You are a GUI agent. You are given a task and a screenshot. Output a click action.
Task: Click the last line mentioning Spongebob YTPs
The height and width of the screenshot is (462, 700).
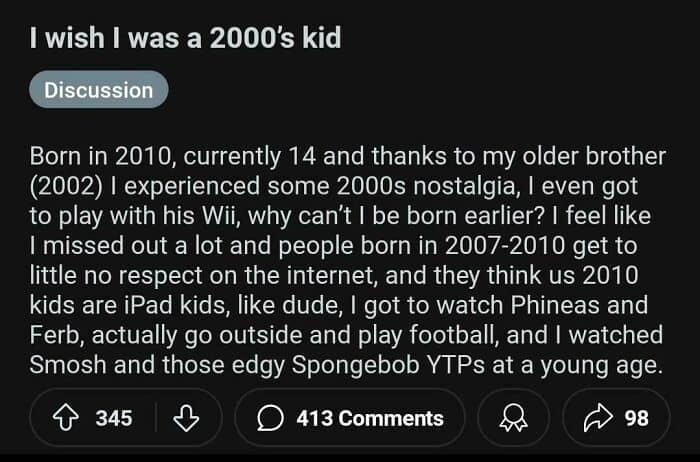tap(346, 365)
